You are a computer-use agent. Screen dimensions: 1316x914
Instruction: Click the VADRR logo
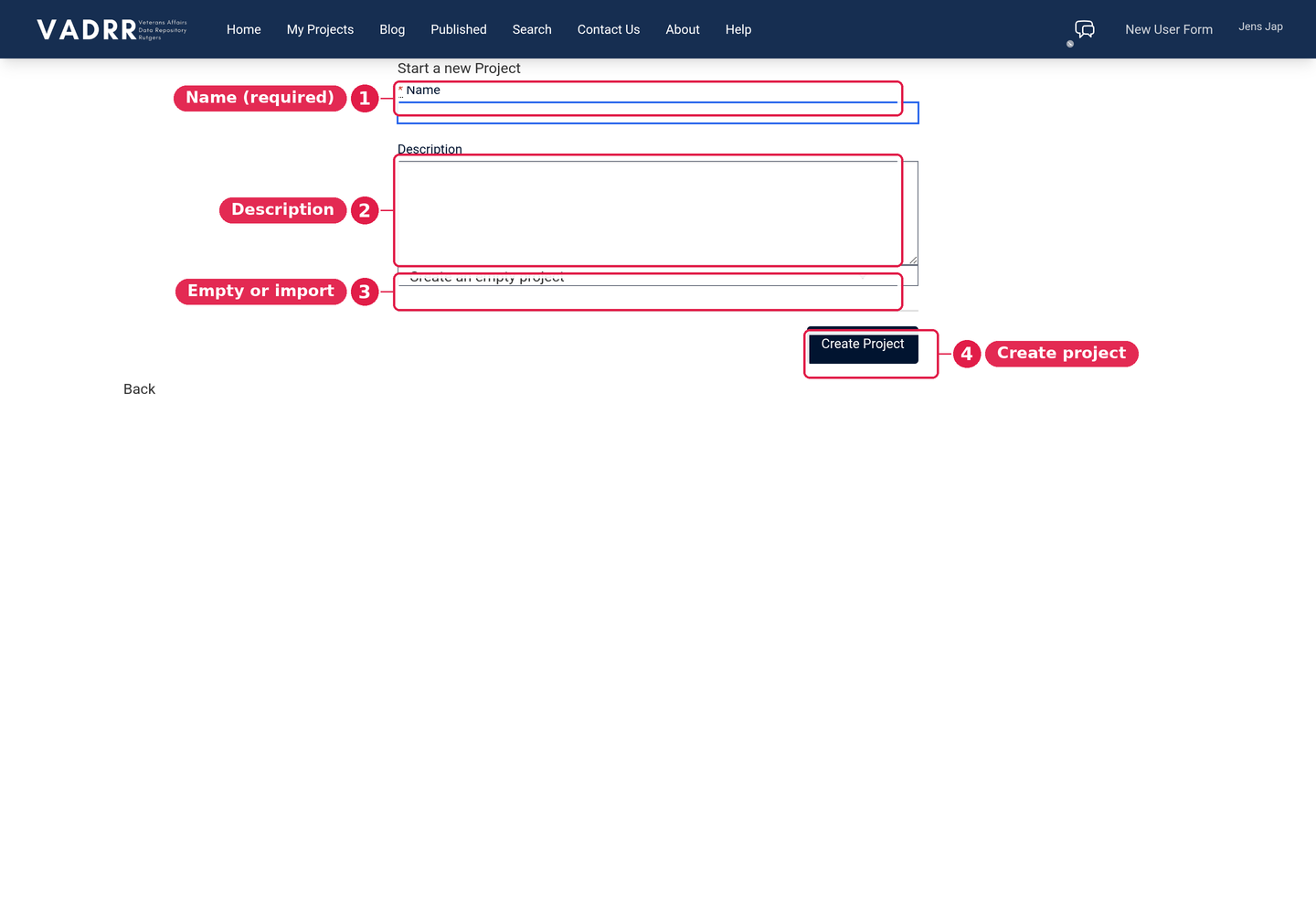111,29
